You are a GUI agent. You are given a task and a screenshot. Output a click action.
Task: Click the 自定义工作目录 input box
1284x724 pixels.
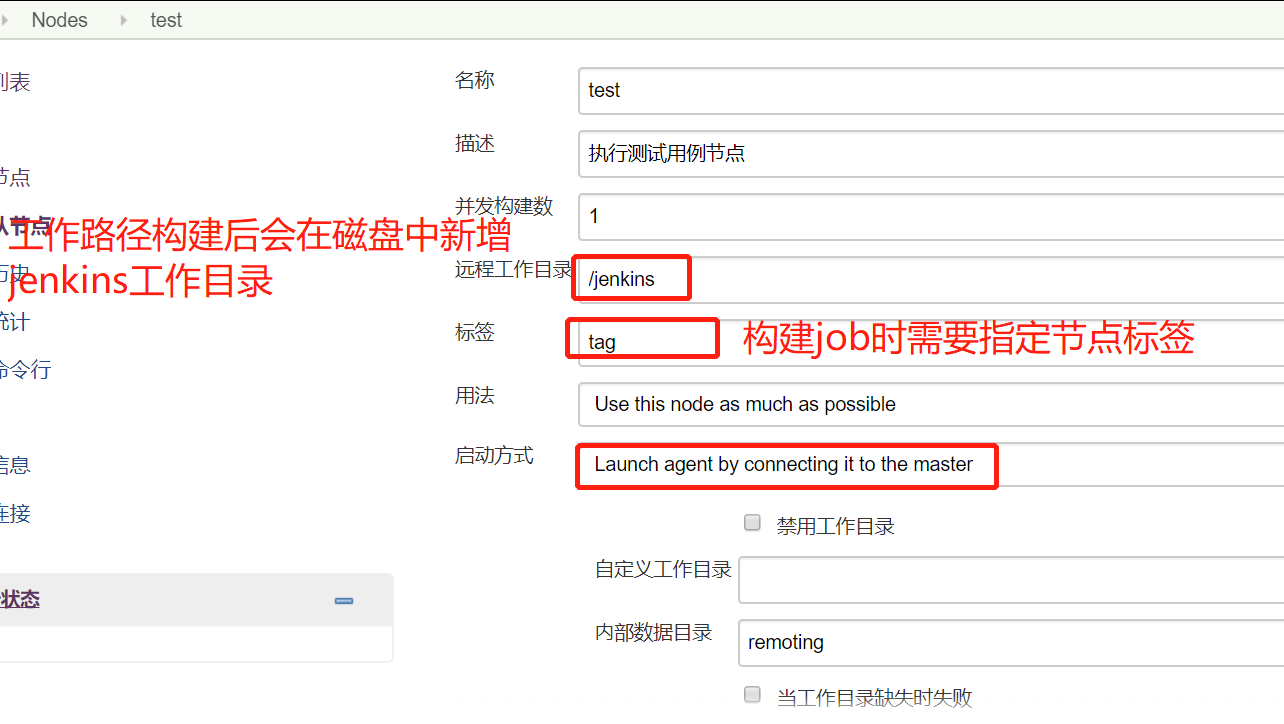1011,580
